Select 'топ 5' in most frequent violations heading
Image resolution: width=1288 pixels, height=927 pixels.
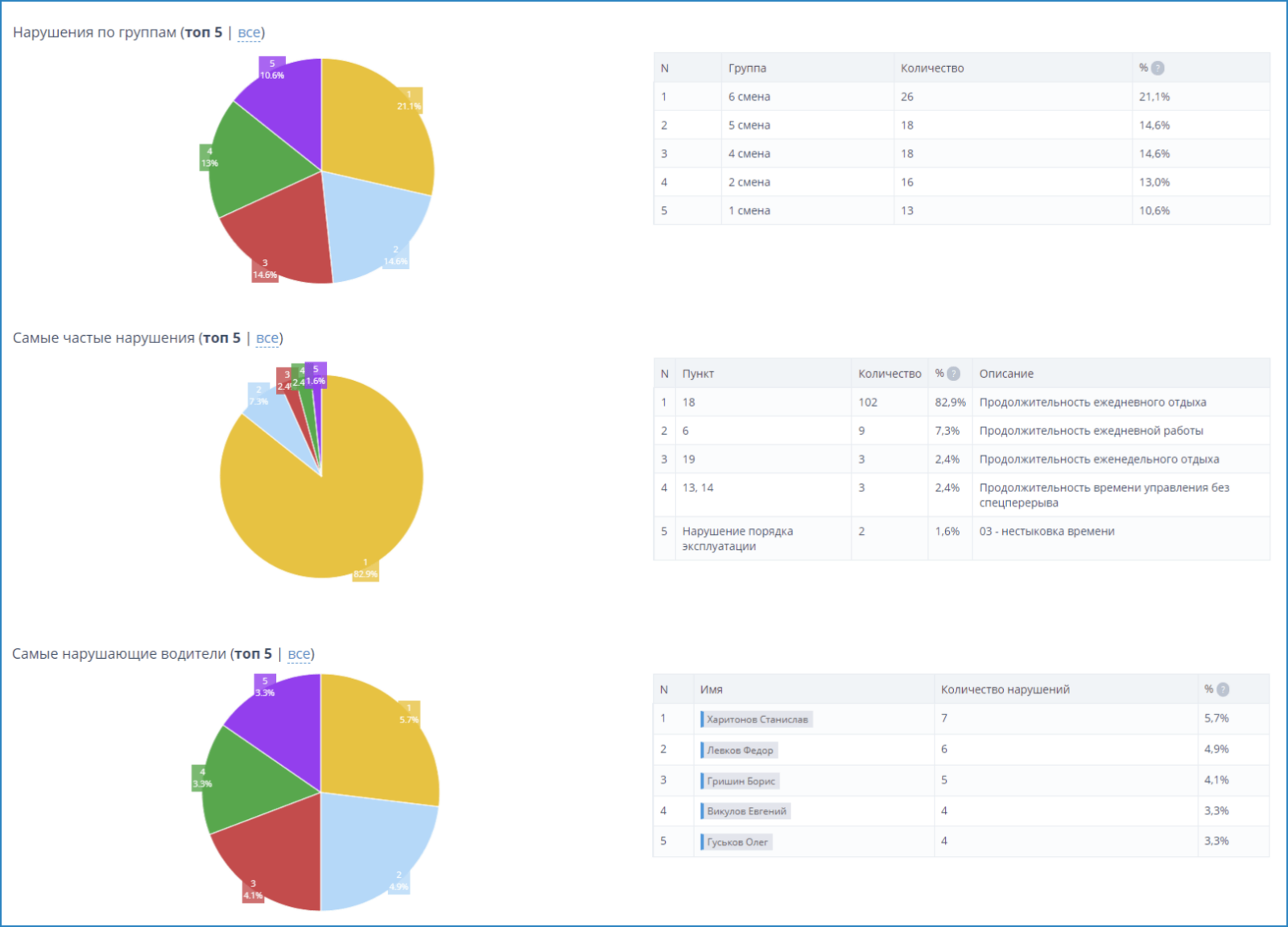[222, 338]
